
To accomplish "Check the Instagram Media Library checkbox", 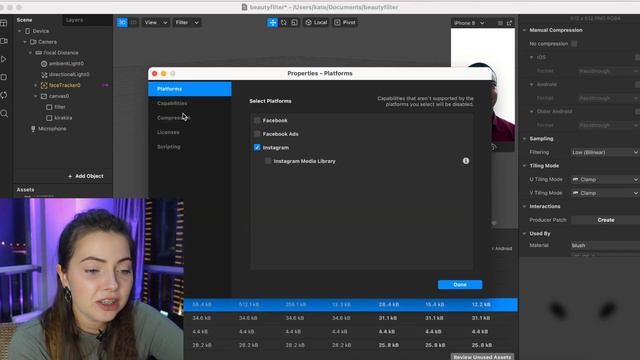I will (x=268, y=161).
